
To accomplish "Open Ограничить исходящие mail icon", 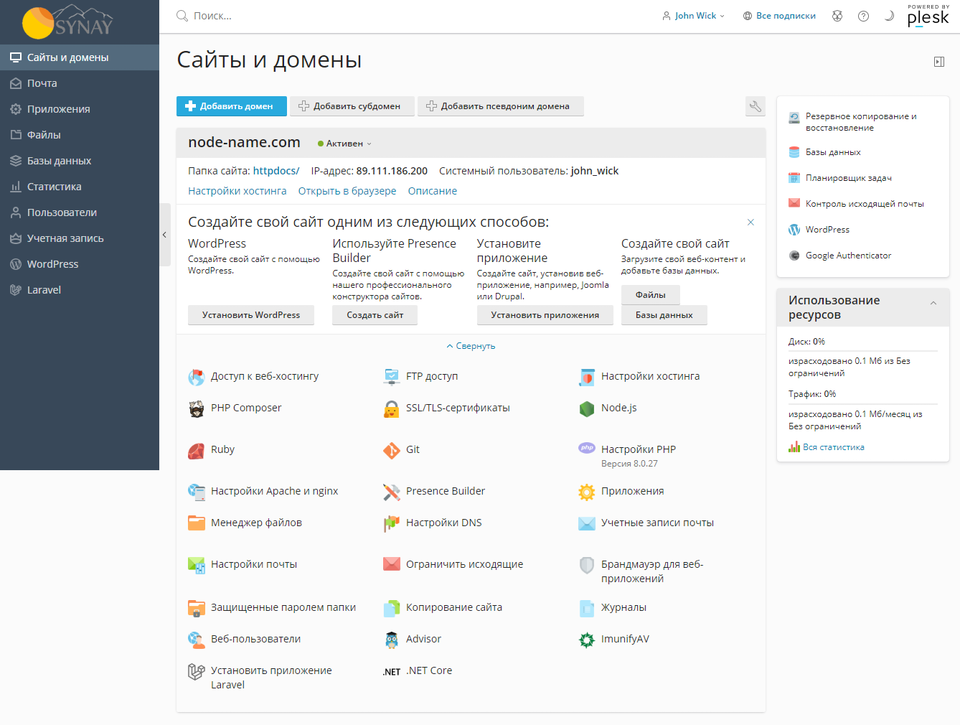I will [391, 564].
